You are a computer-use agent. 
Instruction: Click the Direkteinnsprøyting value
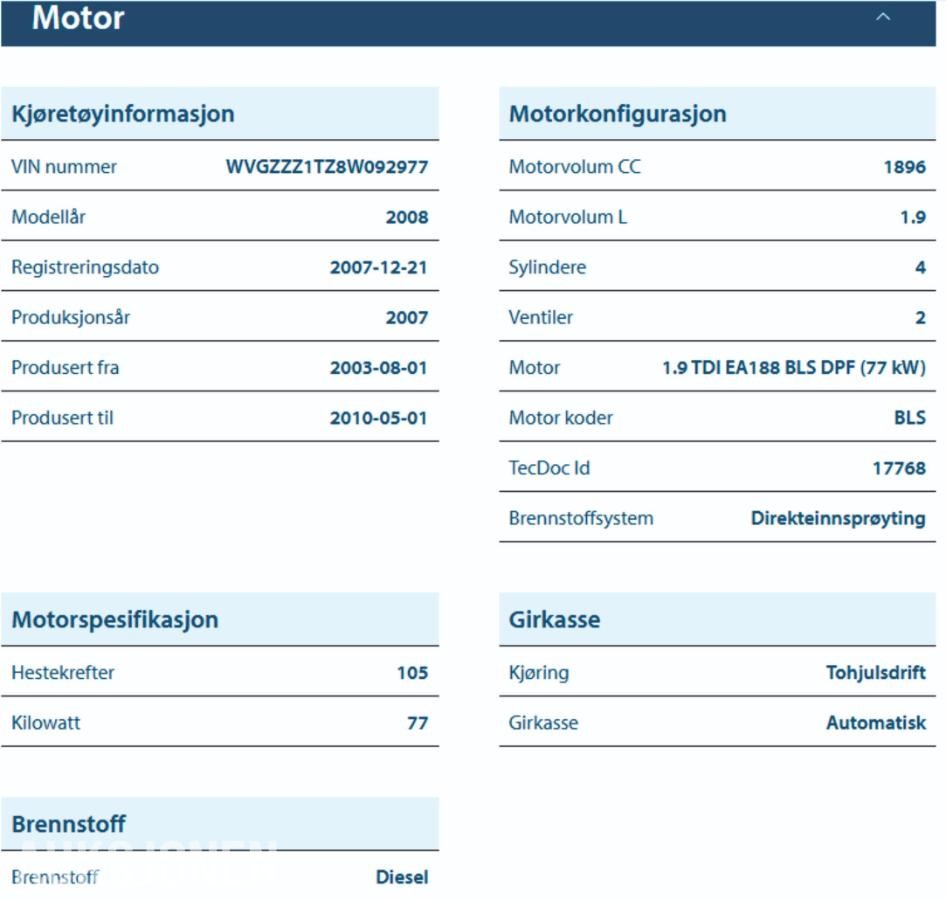click(838, 518)
